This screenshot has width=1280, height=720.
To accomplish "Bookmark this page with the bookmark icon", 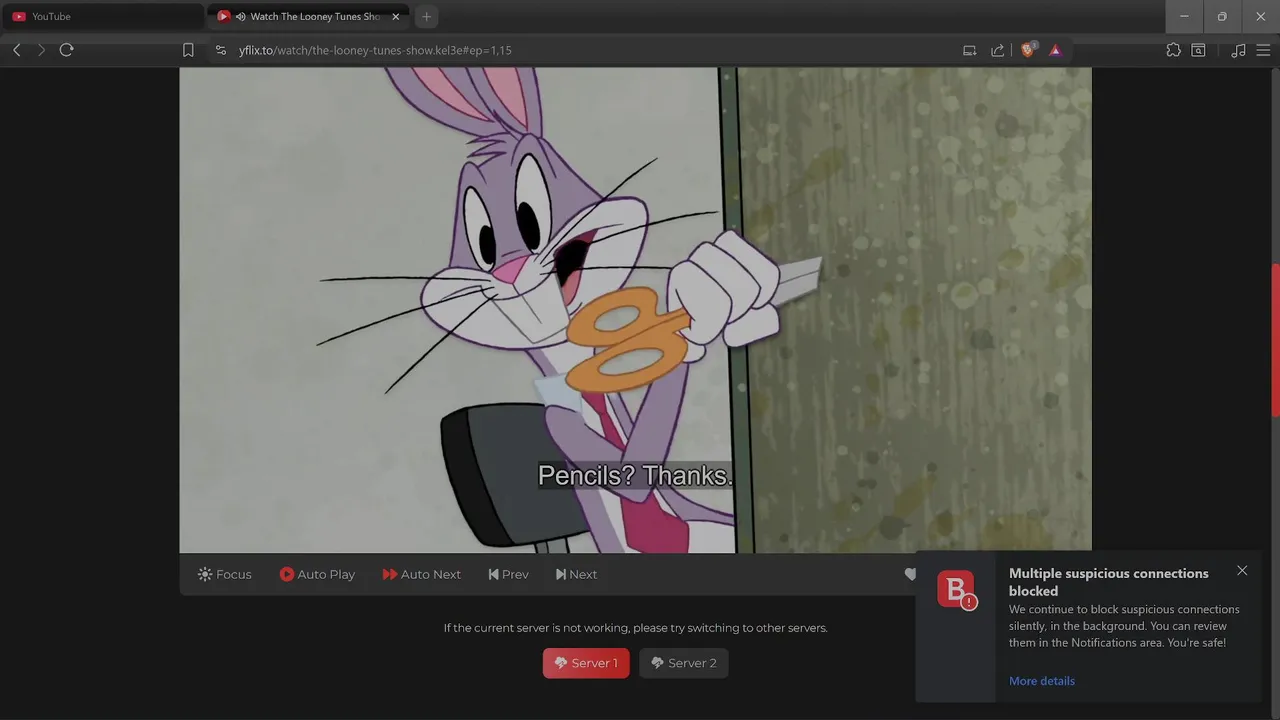I will click(188, 50).
